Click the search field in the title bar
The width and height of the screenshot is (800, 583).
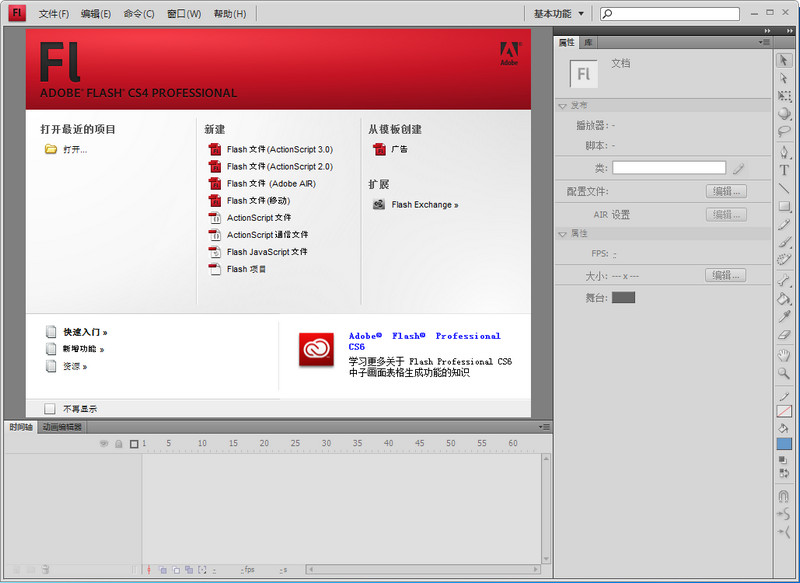click(x=668, y=13)
